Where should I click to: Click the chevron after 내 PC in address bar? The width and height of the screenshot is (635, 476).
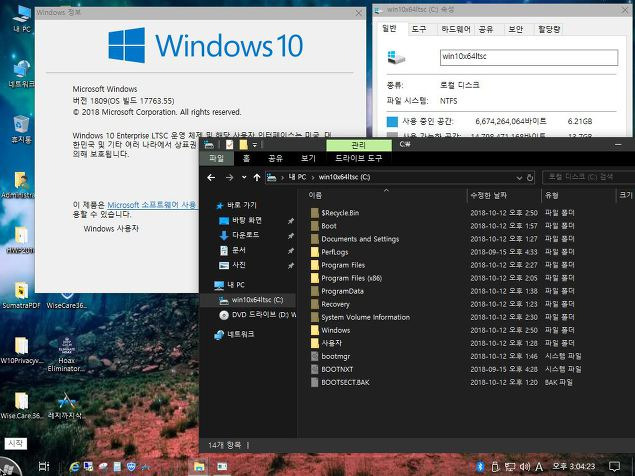(x=313, y=177)
